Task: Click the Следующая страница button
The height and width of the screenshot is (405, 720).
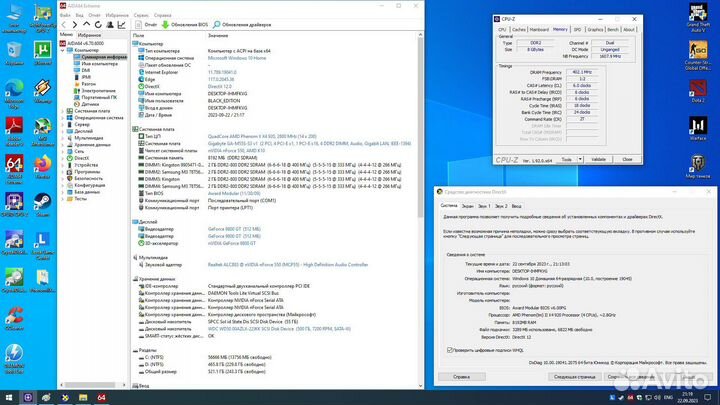Action: click(574, 377)
